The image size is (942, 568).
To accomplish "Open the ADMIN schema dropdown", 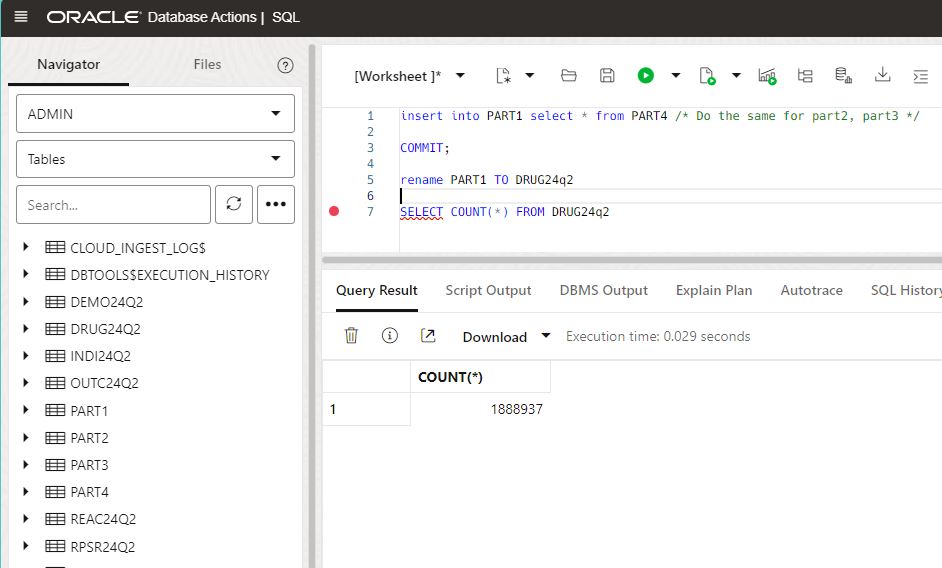I will 155,114.
